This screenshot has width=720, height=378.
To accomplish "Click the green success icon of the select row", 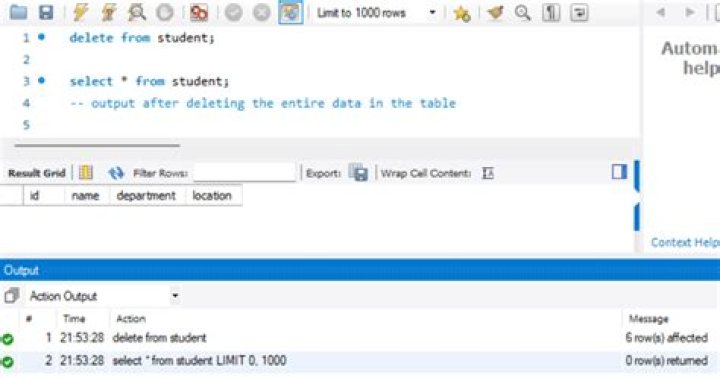I will tap(7, 362).
